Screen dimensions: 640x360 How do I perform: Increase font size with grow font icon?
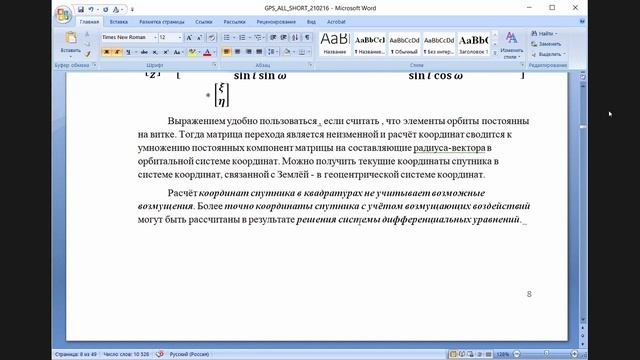coord(189,38)
